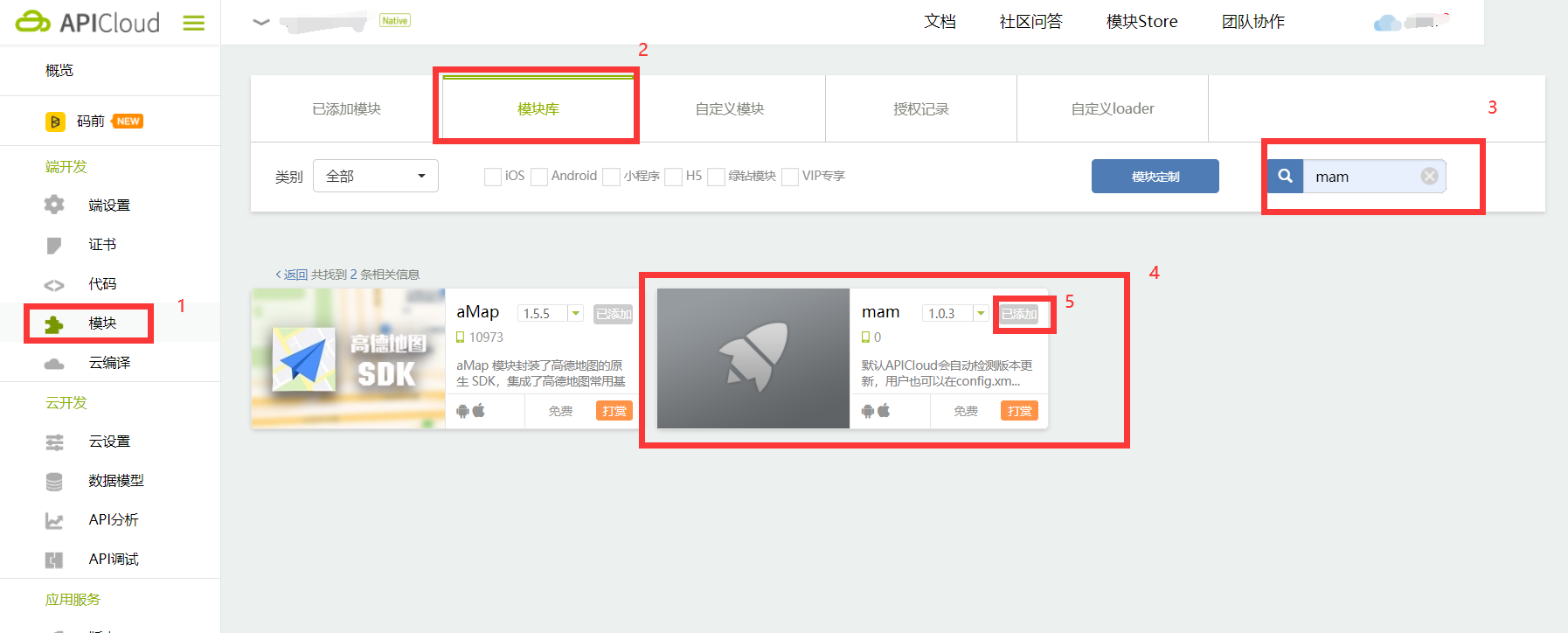
Task: Check the iOS filter checkbox
Action: (493, 177)
